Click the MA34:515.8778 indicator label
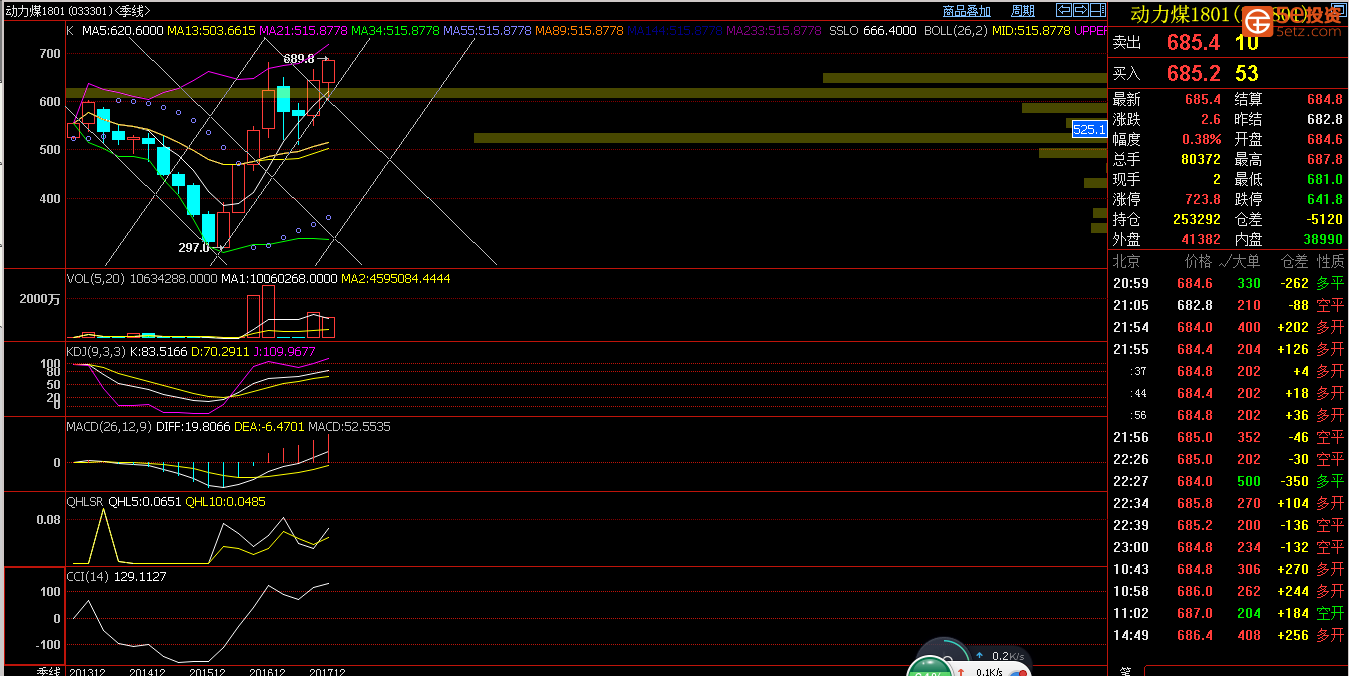 pyautogui.click(x=395, y=31)
